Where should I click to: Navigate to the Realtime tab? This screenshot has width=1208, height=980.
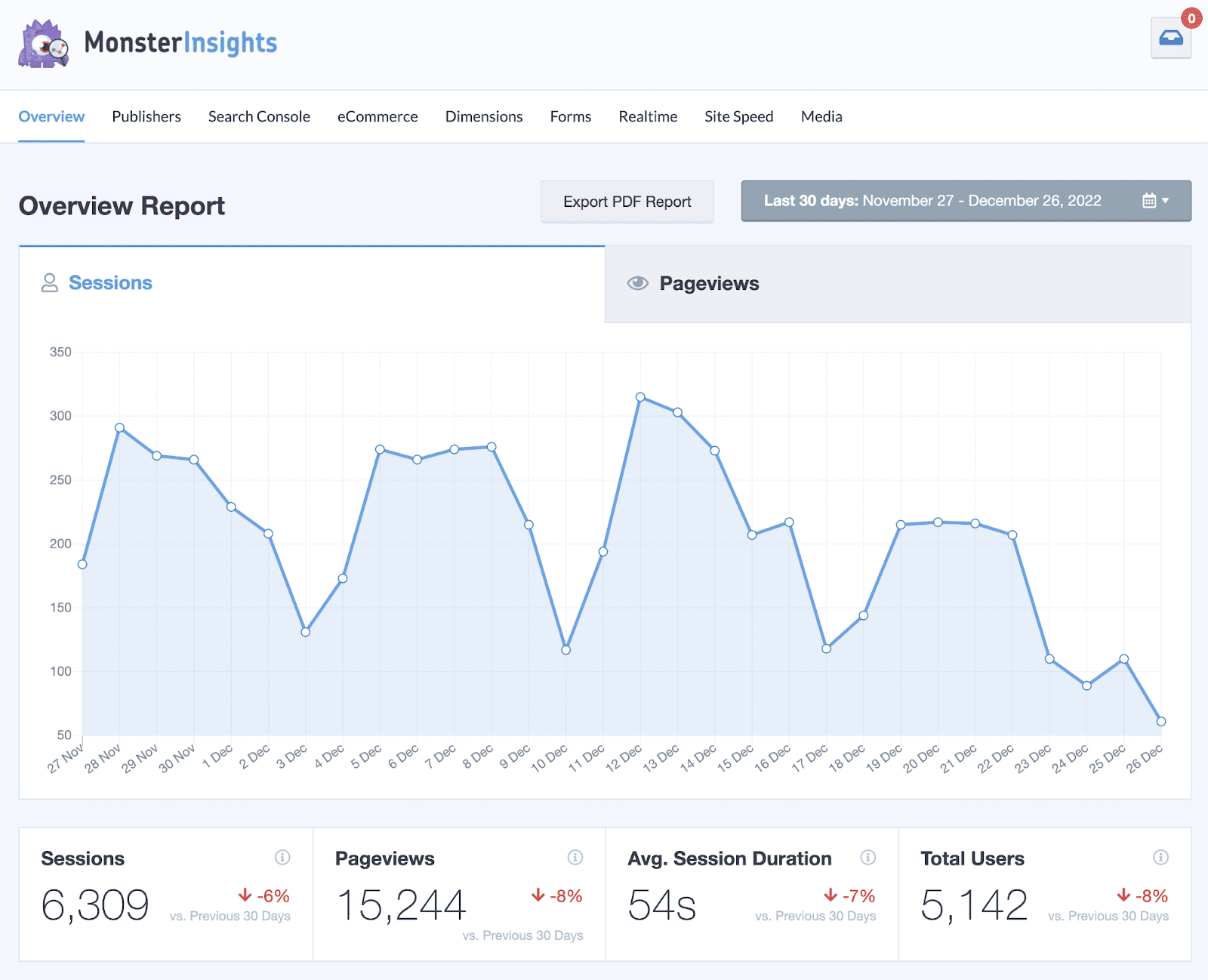click(x=648, y=116)
